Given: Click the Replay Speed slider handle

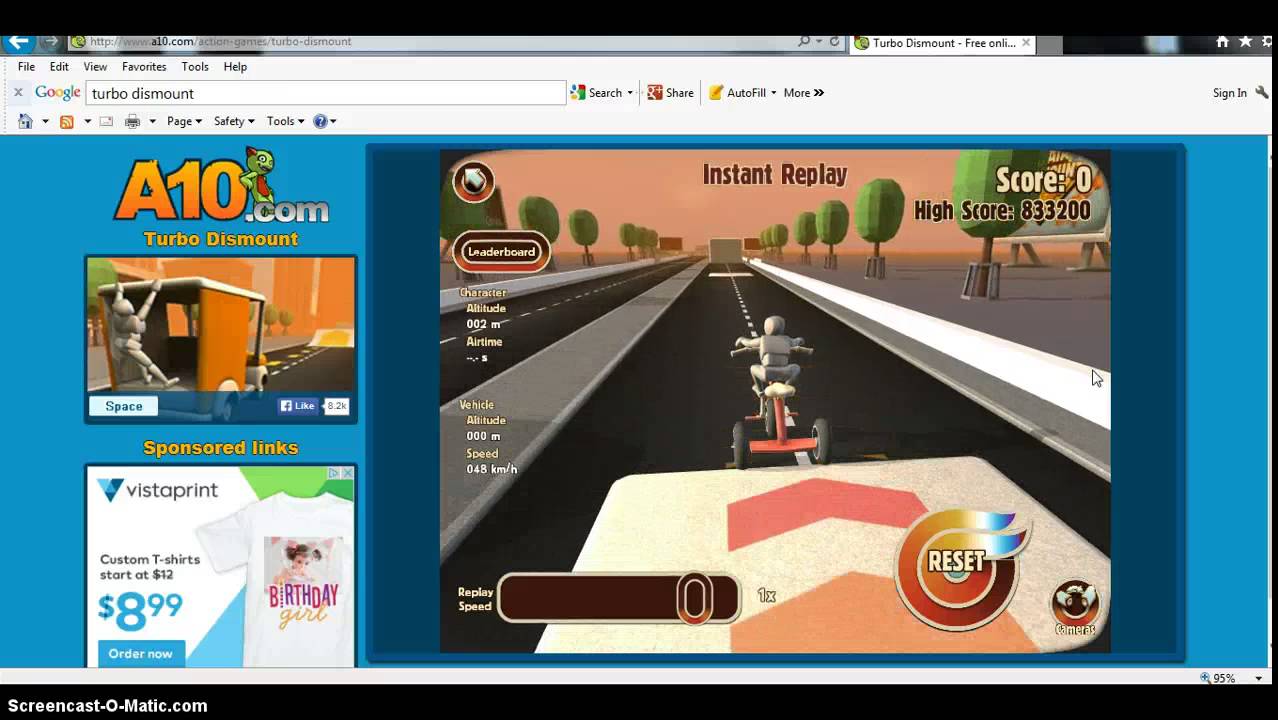Looking at the screenshot, I should [x=695, y=598].
